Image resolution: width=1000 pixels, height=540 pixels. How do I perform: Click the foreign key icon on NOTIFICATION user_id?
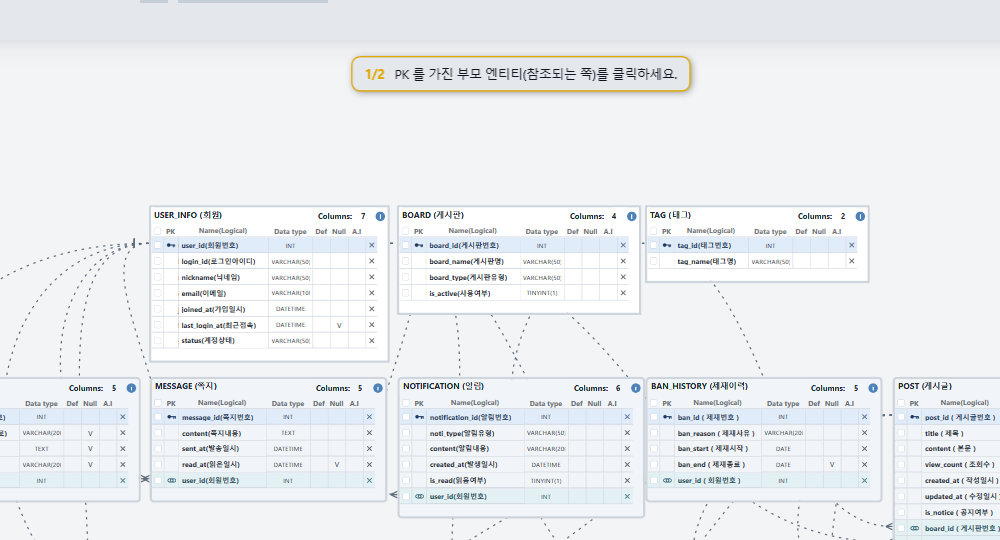419,496
